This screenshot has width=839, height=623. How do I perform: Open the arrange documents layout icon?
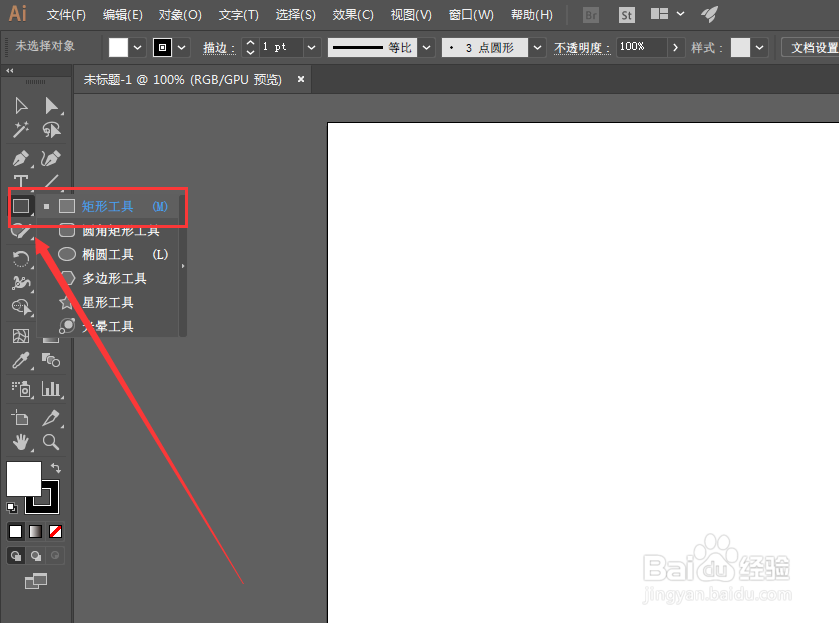pyautogui.click(x=659, y=14)
